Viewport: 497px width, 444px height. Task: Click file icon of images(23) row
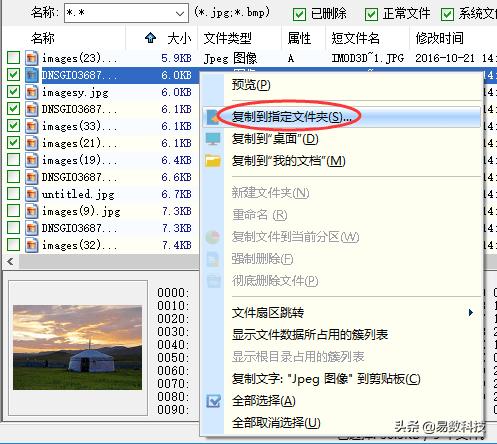click(x=31, y=58)
